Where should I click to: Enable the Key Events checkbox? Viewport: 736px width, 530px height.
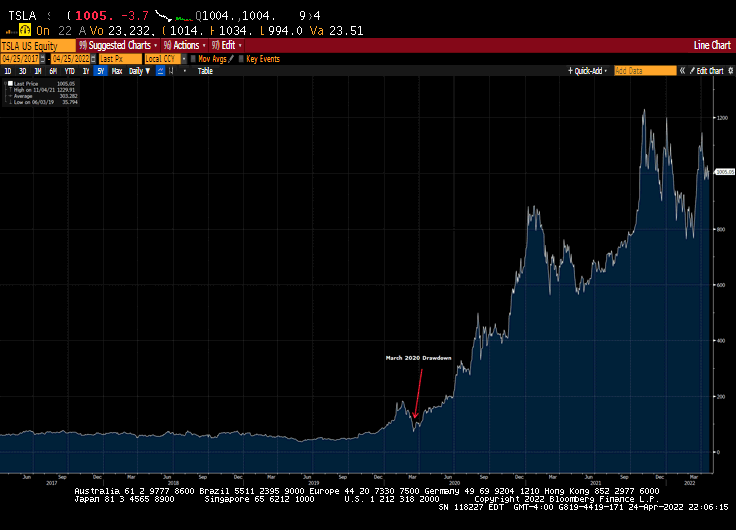241,59
